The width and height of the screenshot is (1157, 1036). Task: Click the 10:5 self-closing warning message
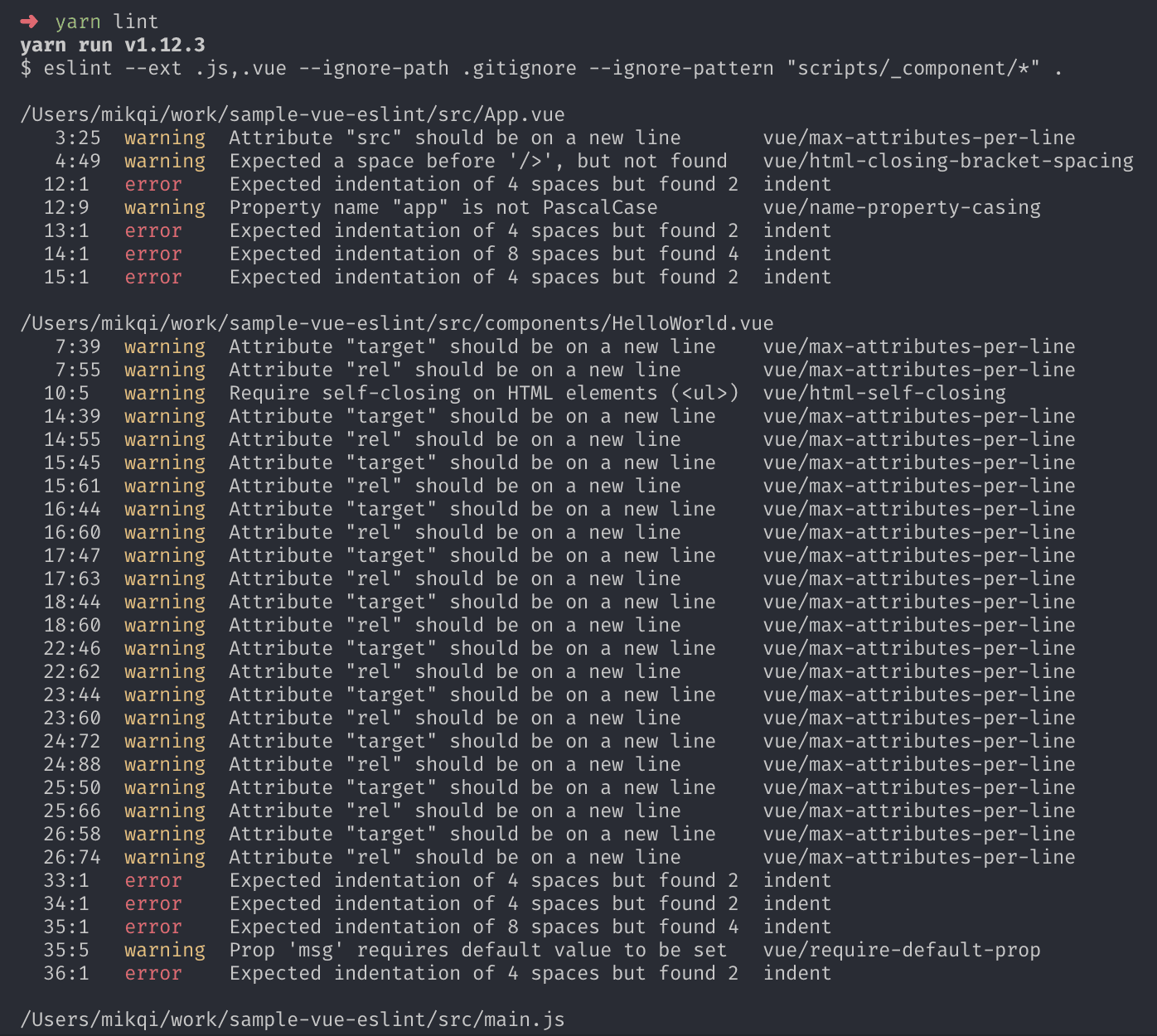click(x=484, y=393)
